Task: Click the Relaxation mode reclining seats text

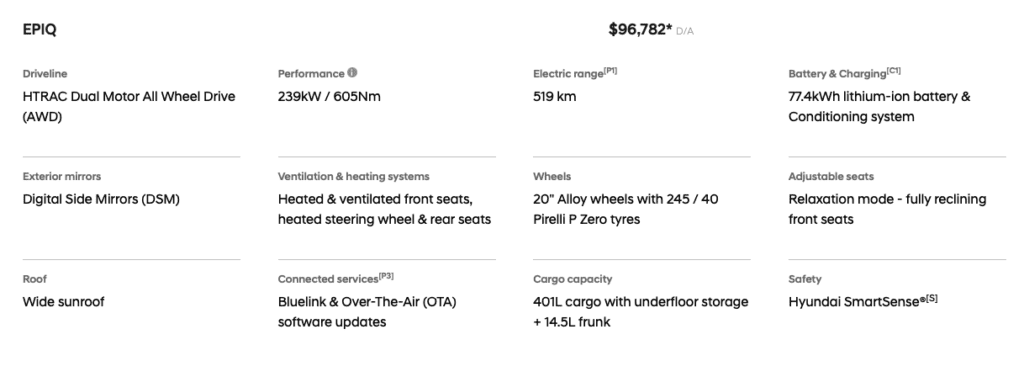Action: [x=887, y=209]
